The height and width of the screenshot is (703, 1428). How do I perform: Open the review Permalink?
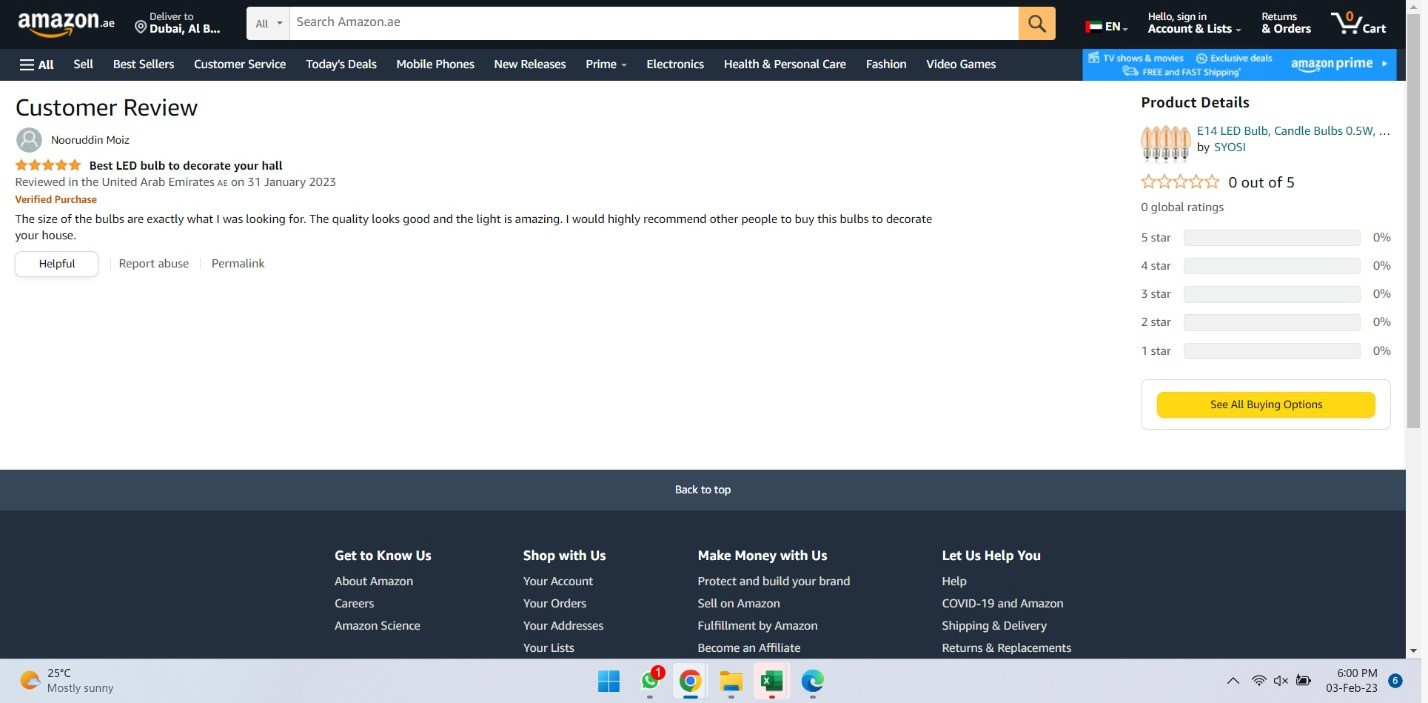click(238, 264)
